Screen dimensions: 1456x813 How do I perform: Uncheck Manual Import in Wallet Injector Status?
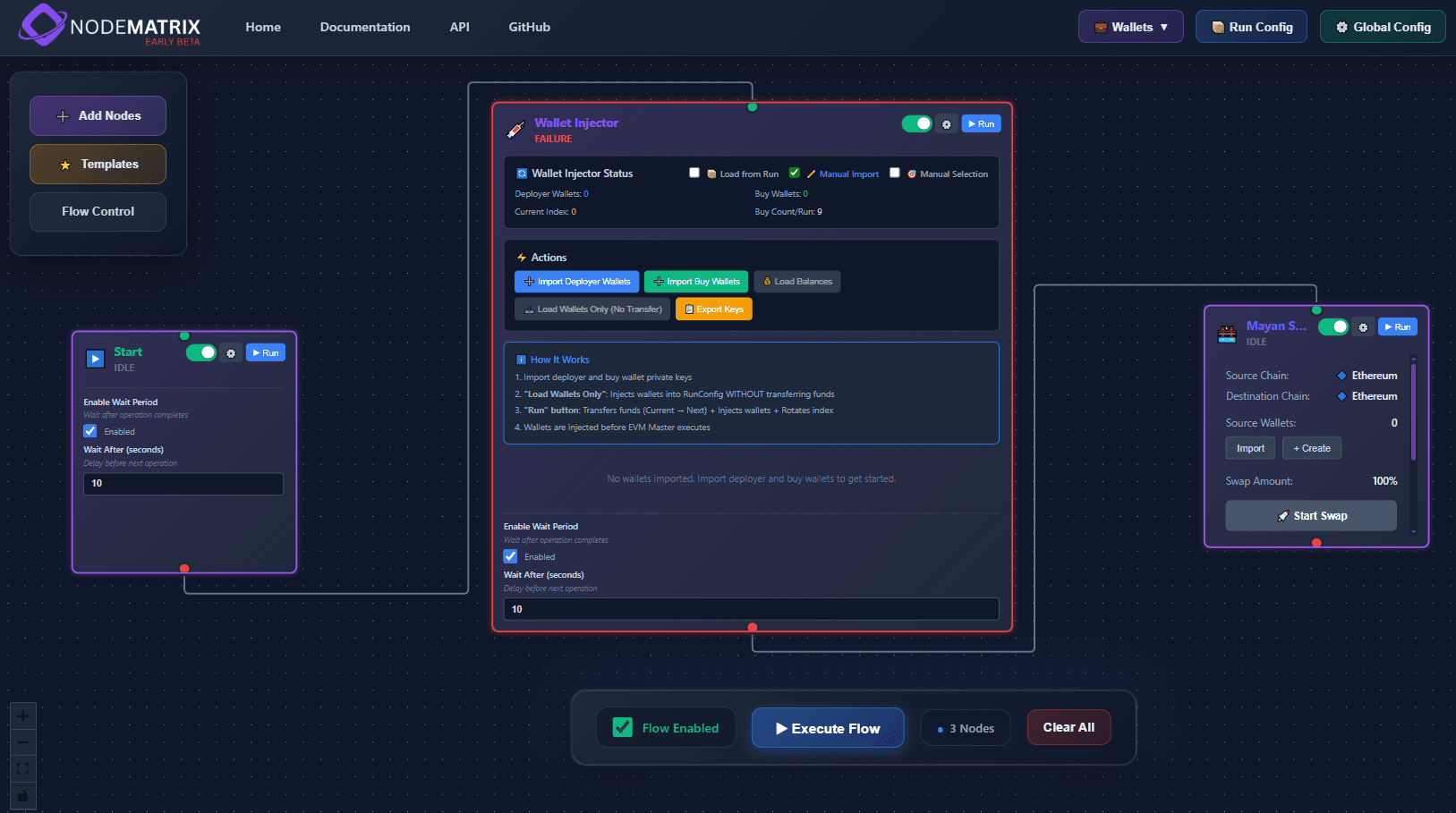click(x=794, y=173)
